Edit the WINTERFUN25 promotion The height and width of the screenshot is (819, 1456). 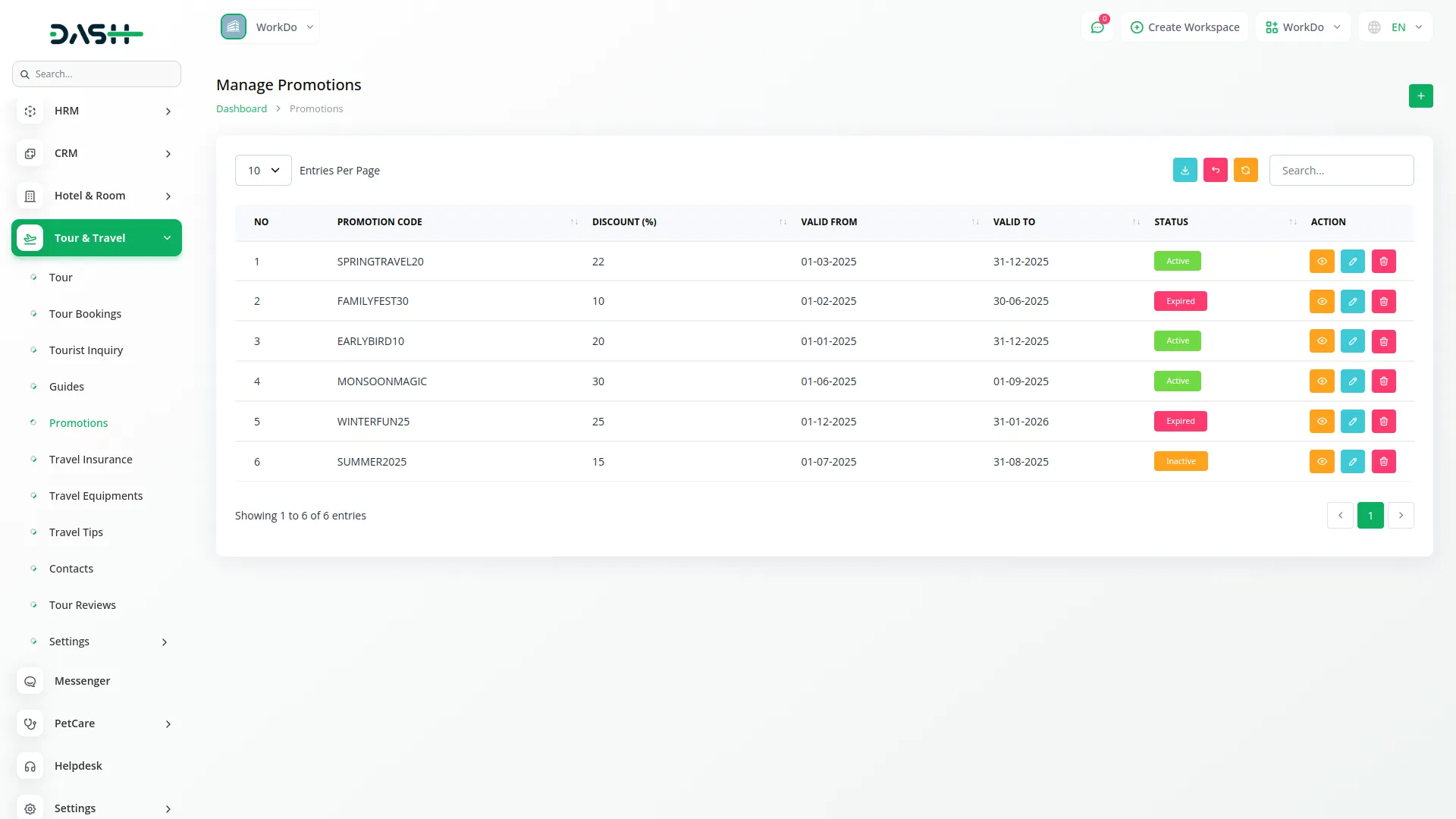coord(1352,422)
